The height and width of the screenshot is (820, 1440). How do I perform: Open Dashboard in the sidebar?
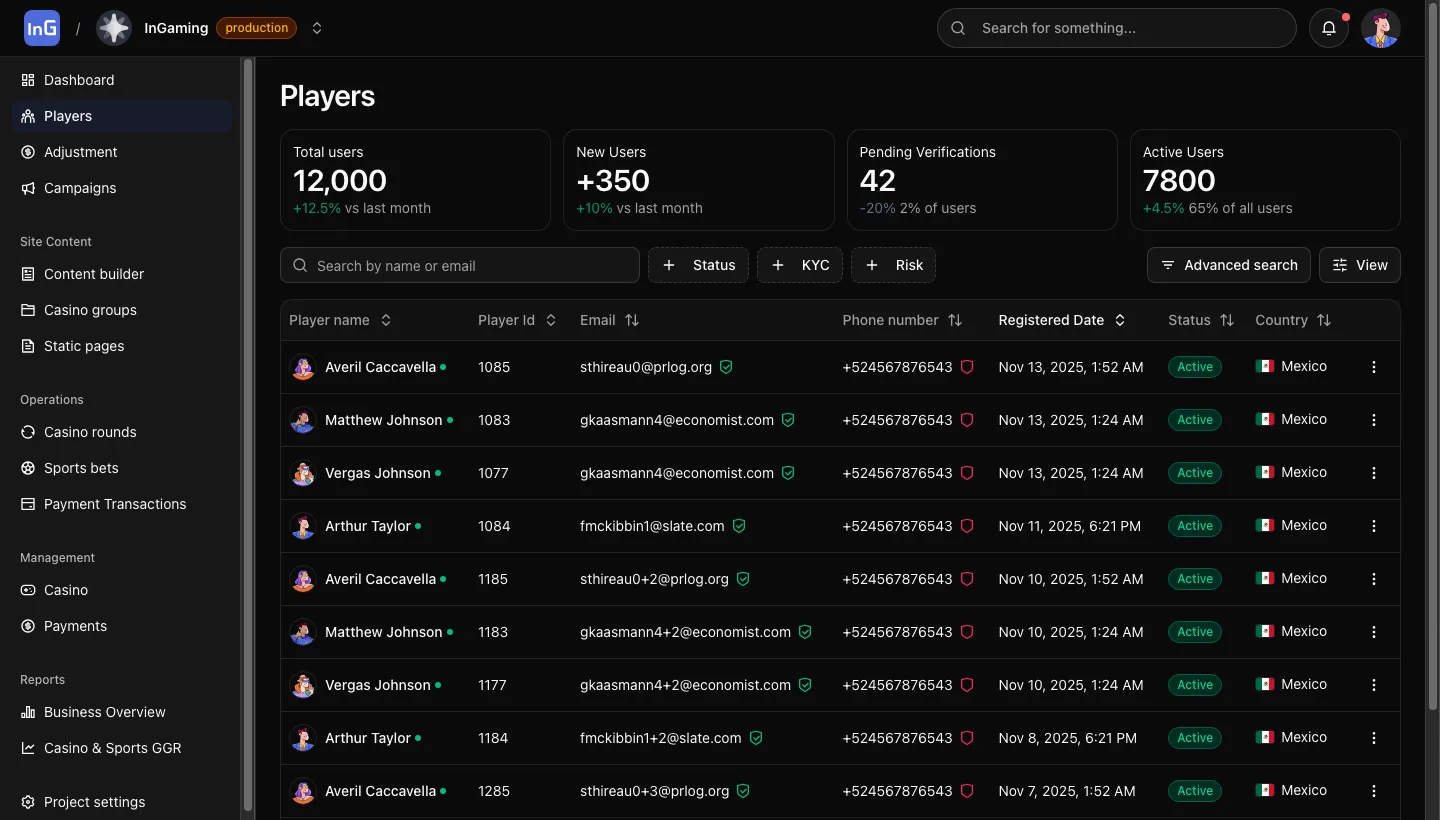coord(79,80)
